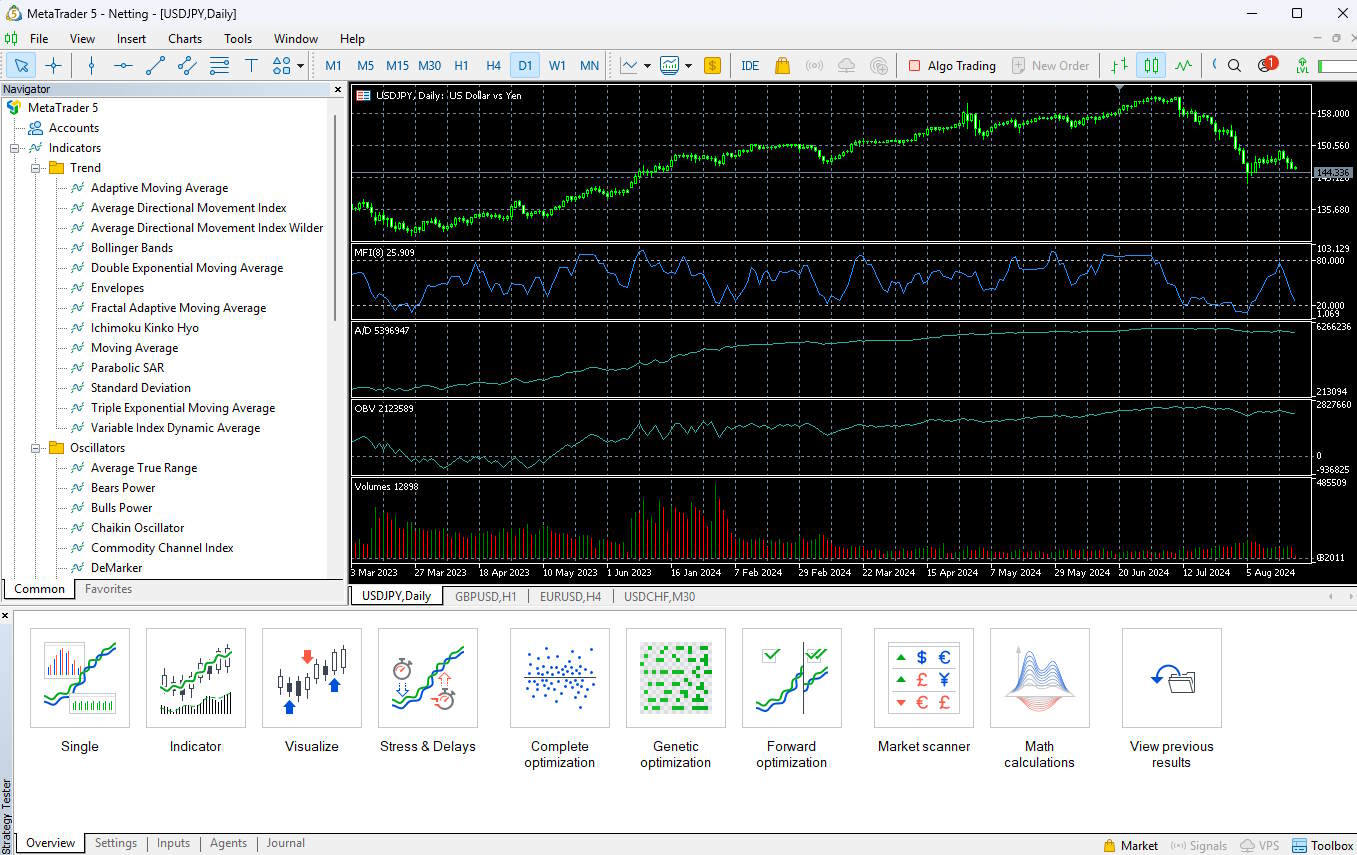Switch chart to MN timeframe

coord(589,66)
